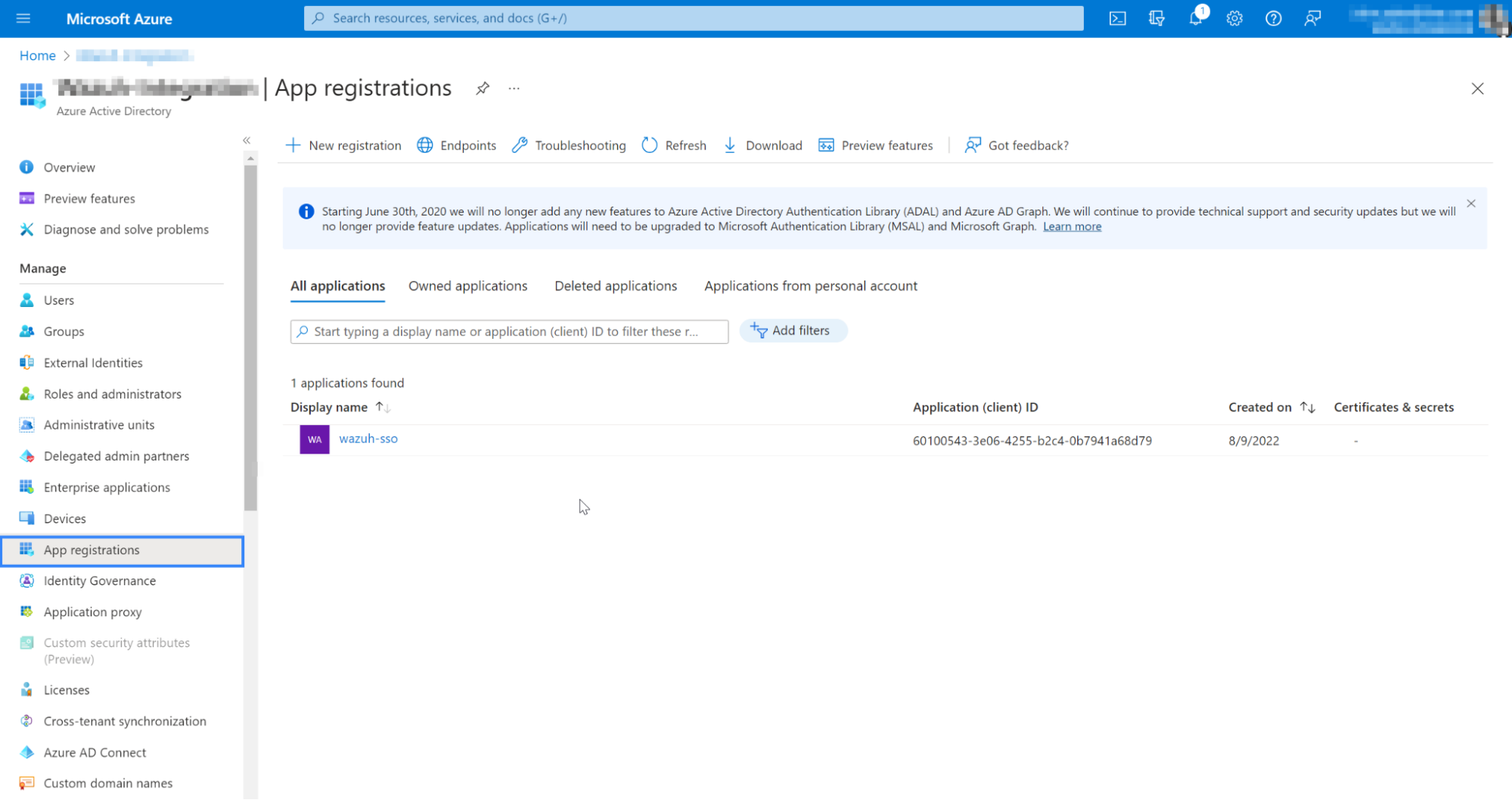1512x800 pixels.
Task: Open portal settings gear
Action: (1234, 18)
